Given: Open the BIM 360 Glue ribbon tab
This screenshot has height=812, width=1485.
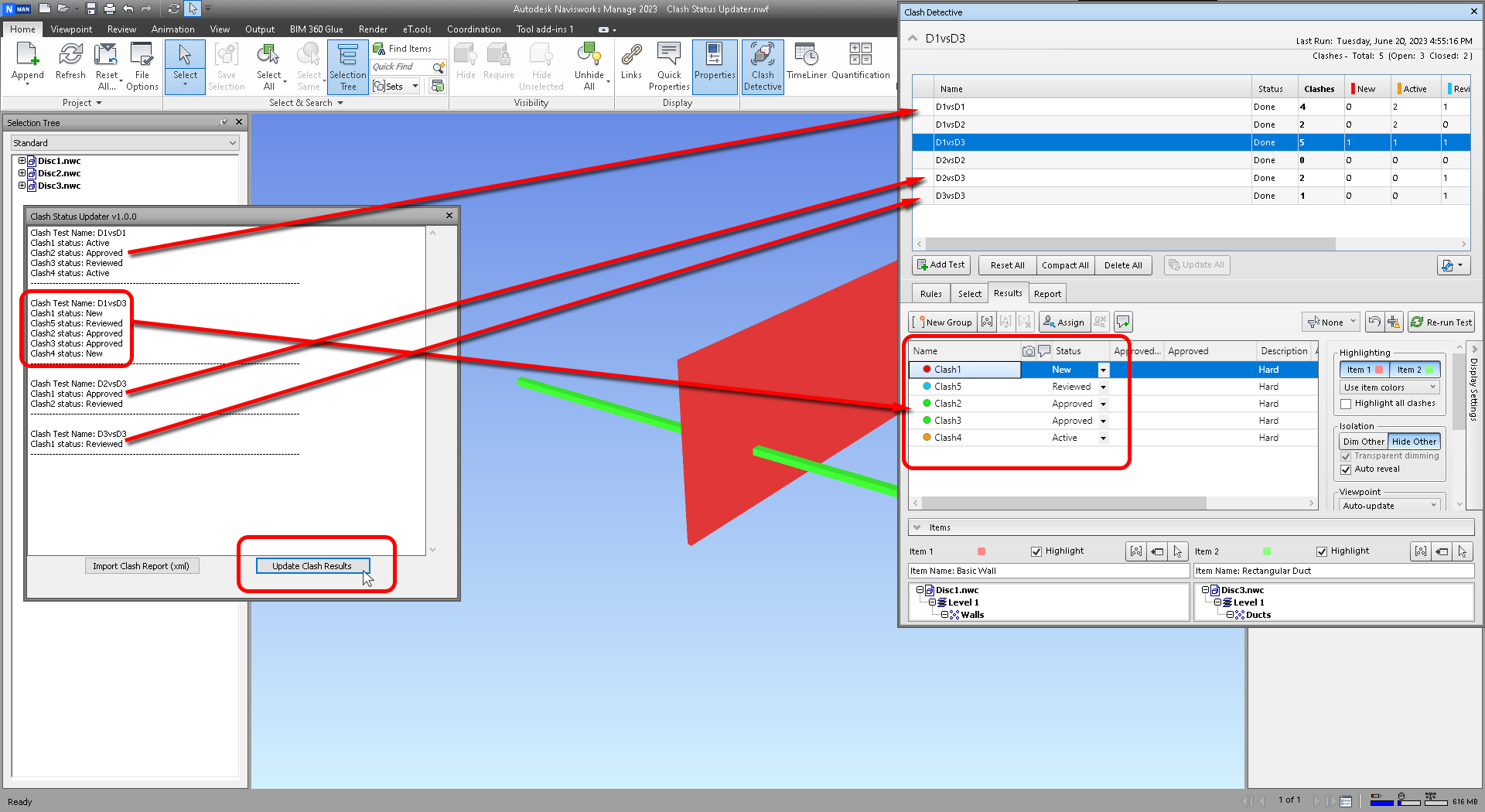Looking at the screenshot, I should point(316,29).
